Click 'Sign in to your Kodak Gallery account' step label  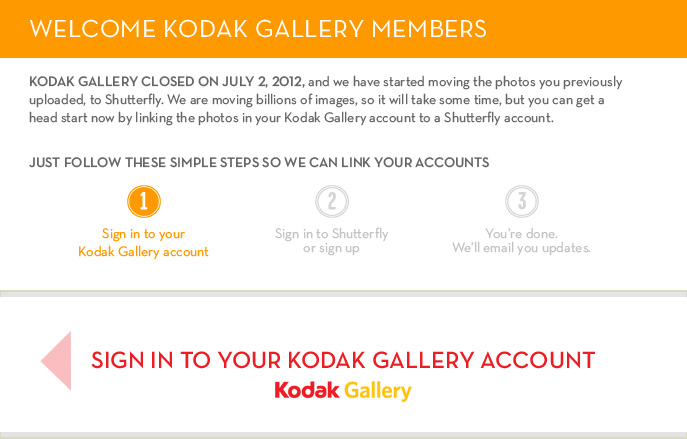click(x=143, y=243)
